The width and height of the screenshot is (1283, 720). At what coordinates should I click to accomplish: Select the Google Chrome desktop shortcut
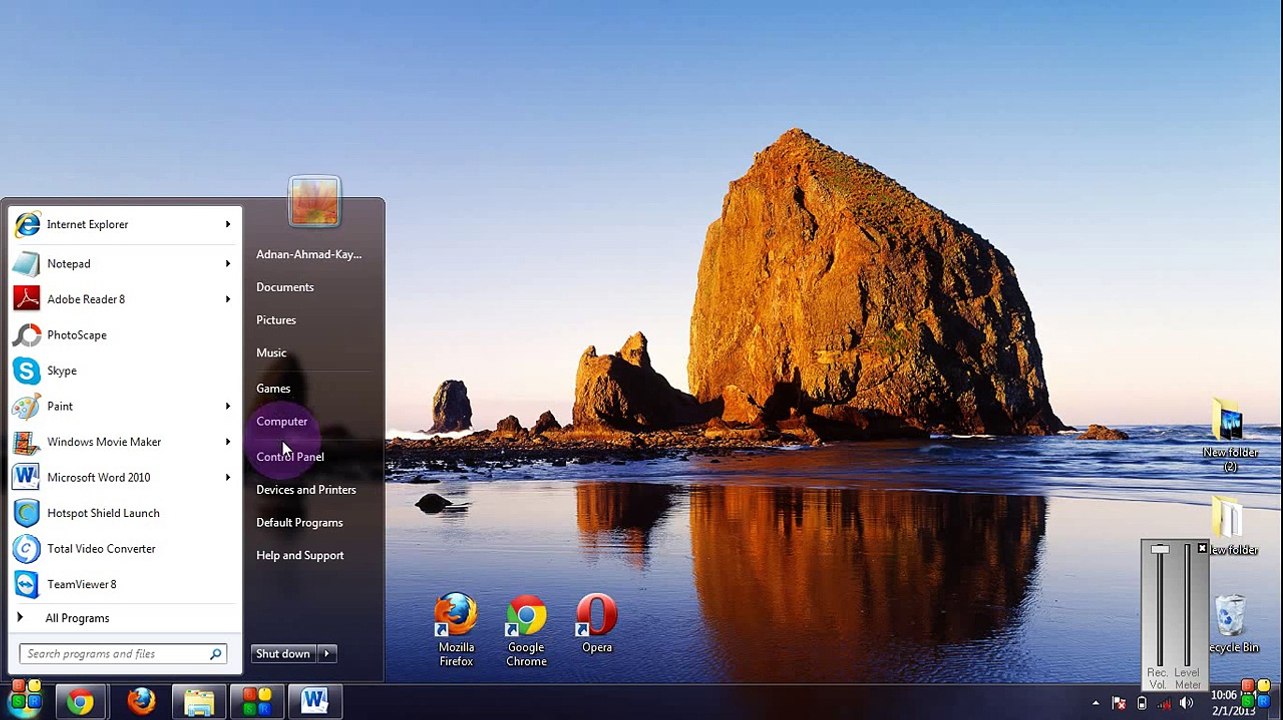point(526,630)
